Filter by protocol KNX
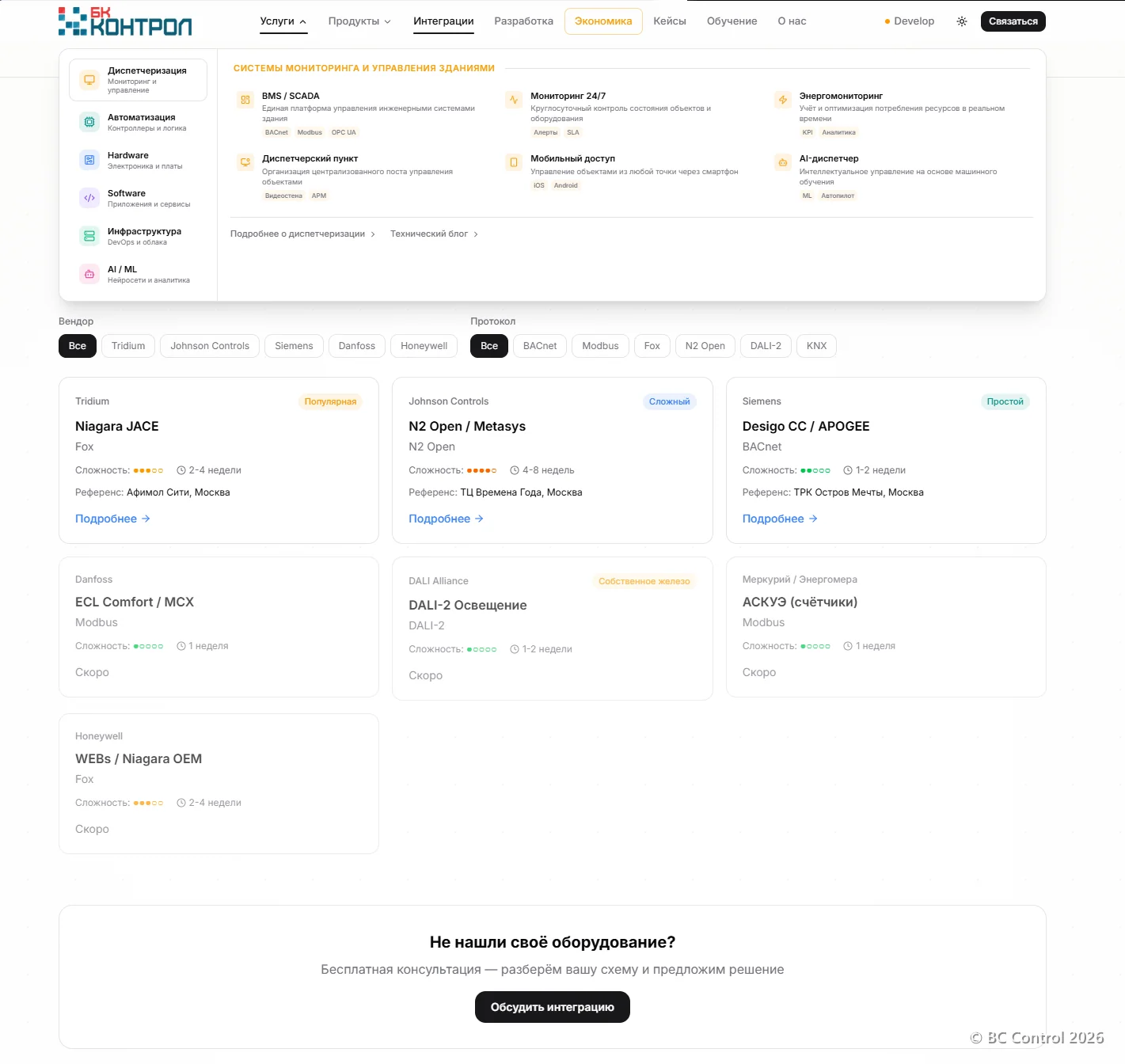The width and height of the screenshot is (1125, 1064). (816, 346)
